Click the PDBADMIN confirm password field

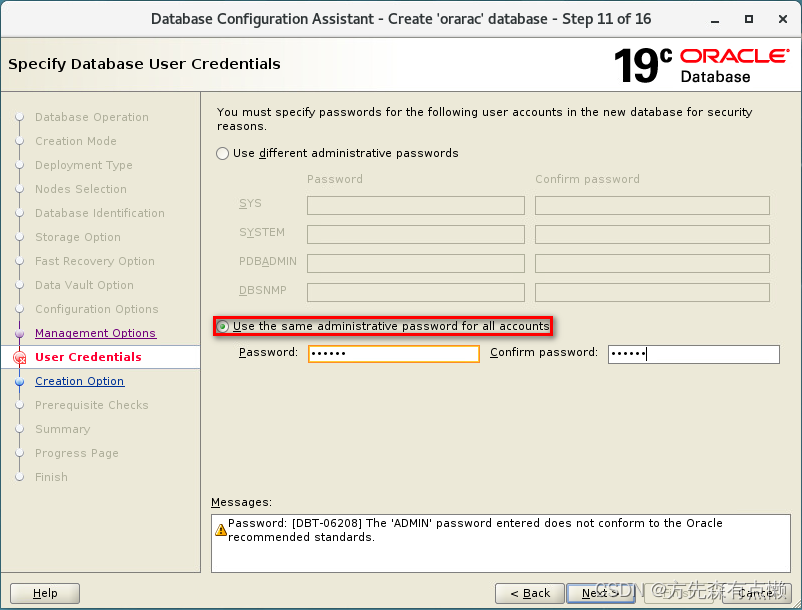pyautogui.click(x=652, y=263)
